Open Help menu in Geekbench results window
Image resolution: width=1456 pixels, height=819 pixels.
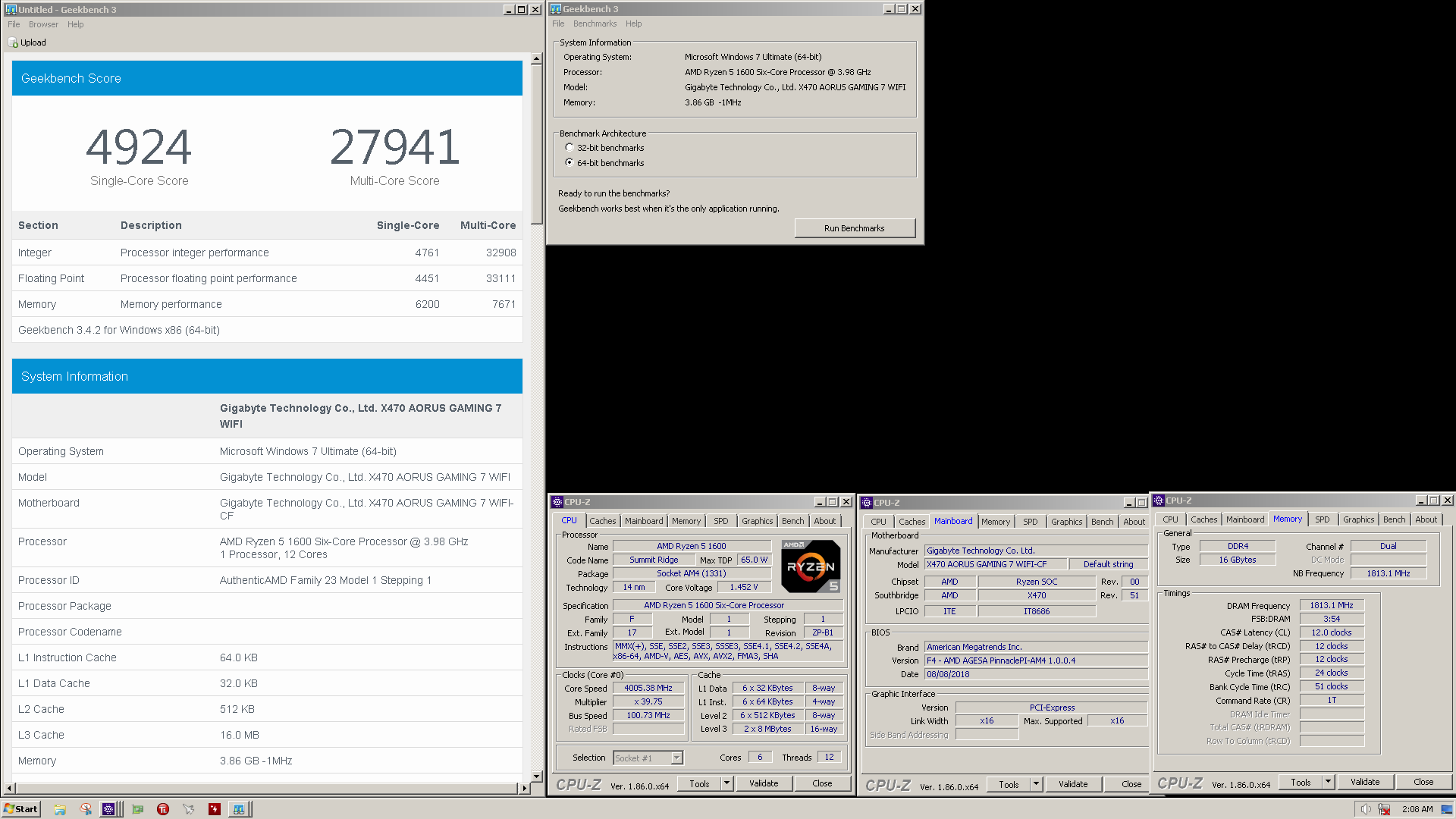(x=75, y=24)
